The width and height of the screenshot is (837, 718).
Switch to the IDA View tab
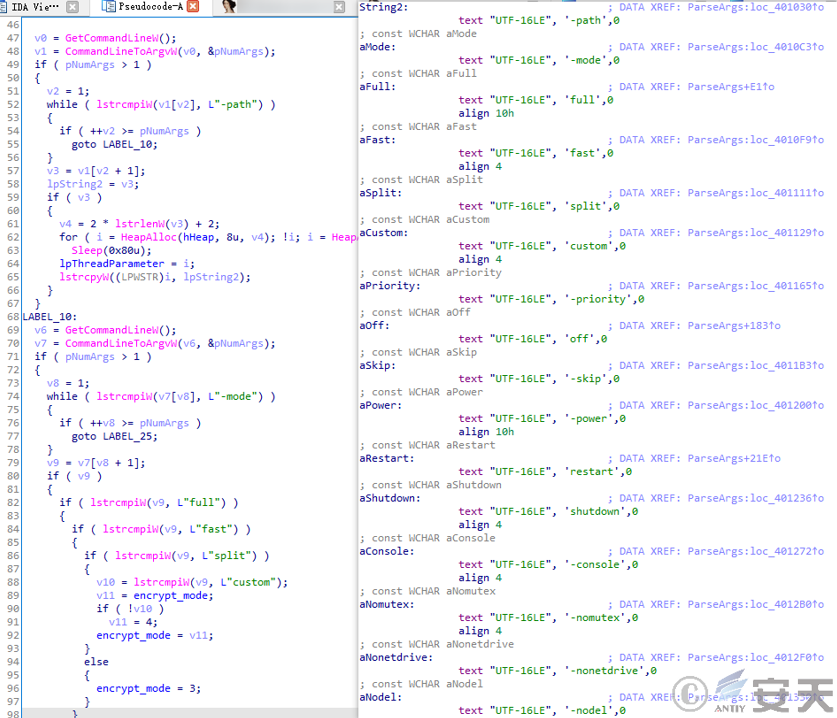pos(35,6)
